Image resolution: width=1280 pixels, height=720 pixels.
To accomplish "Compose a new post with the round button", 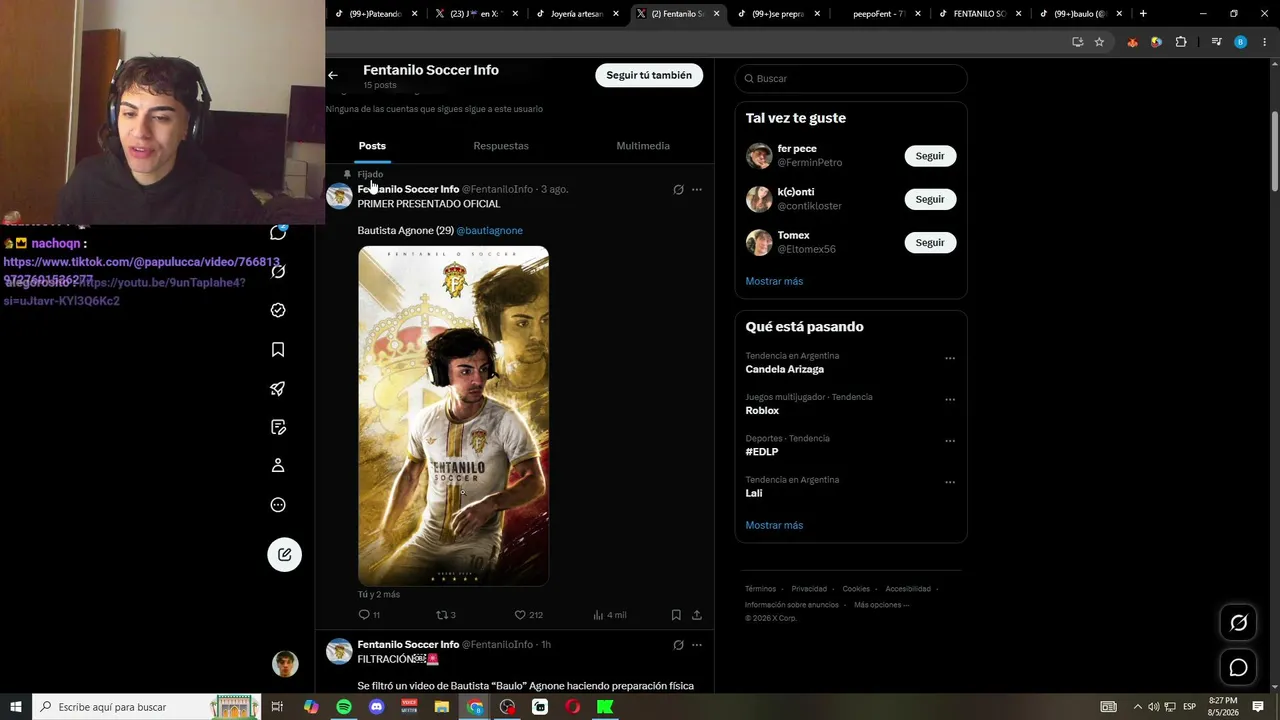I will point(285,555).
